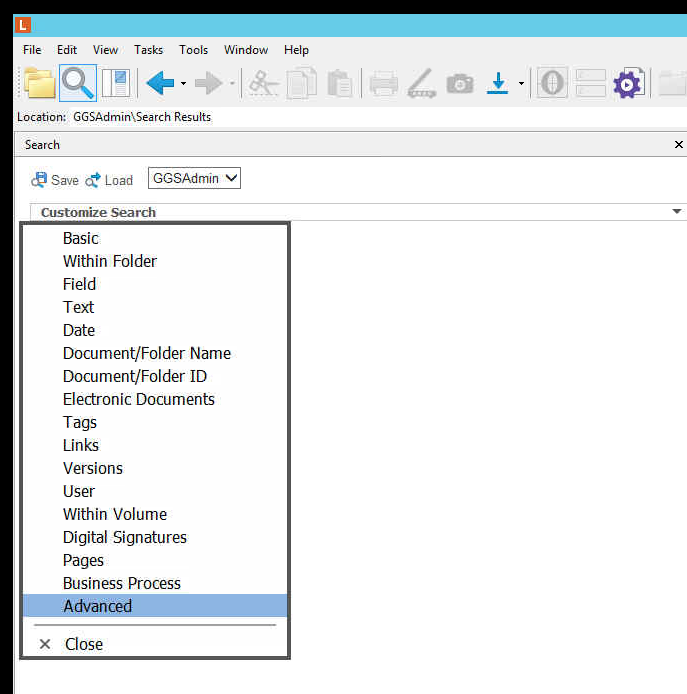This screenshot has width=687, height=694.
Task: Click the printer icon
Action: pos(384,83)
